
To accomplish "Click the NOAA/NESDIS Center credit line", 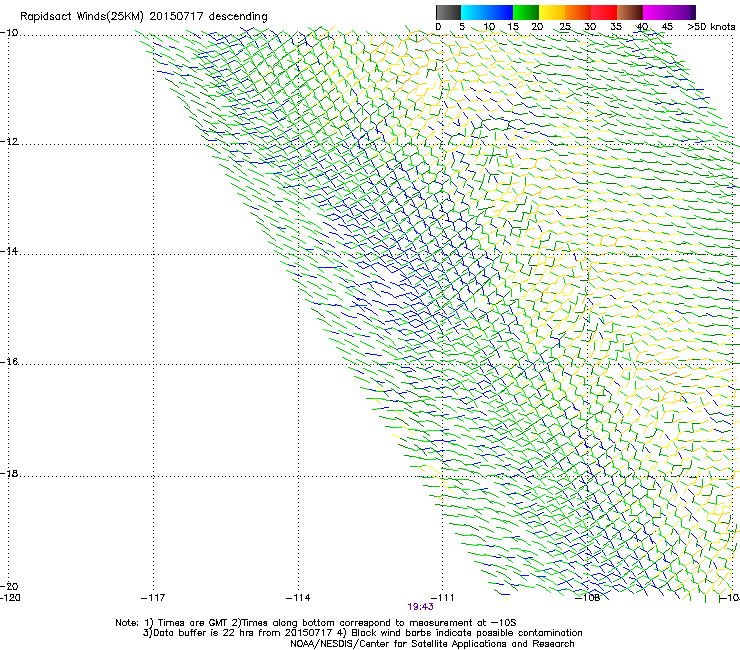I will pos(432,644).
